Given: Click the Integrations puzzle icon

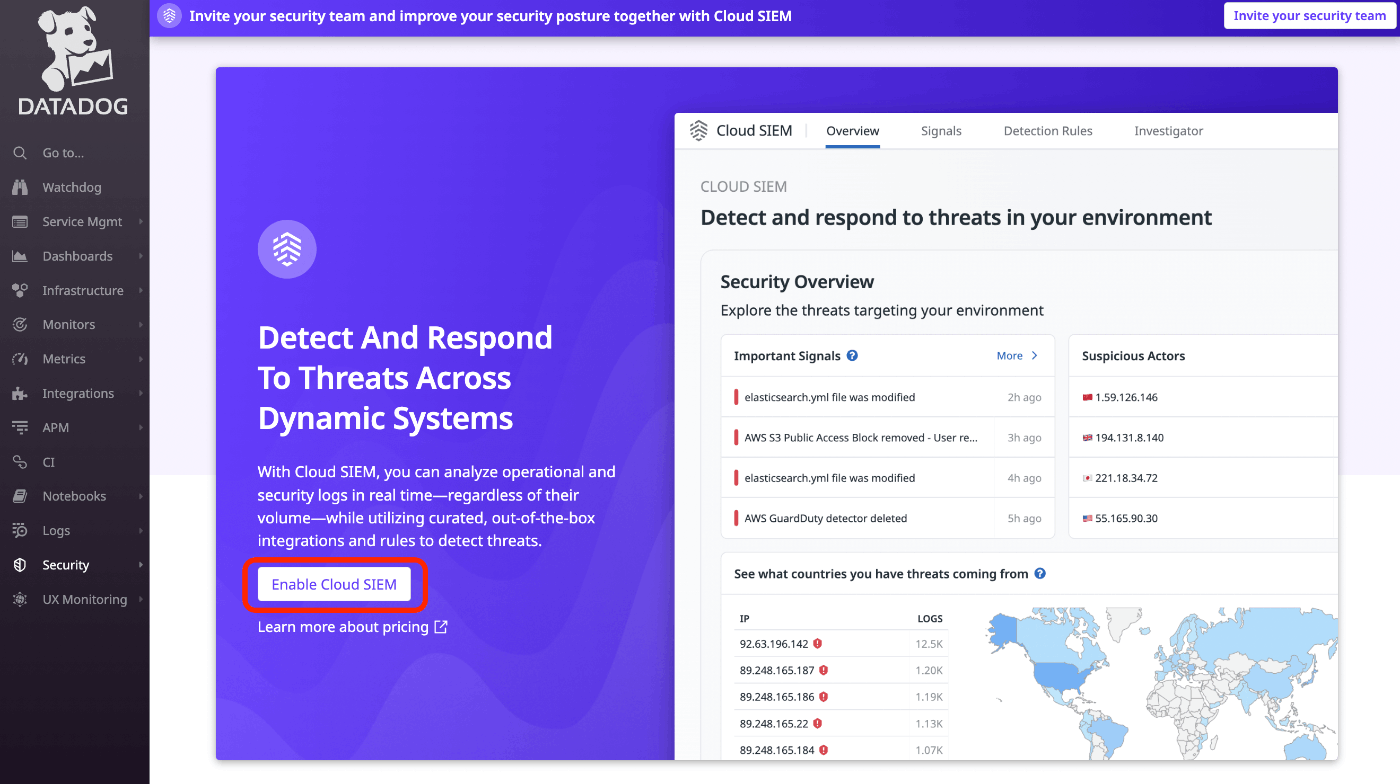Looking at the screenshot, I should [x=20, y=393].
